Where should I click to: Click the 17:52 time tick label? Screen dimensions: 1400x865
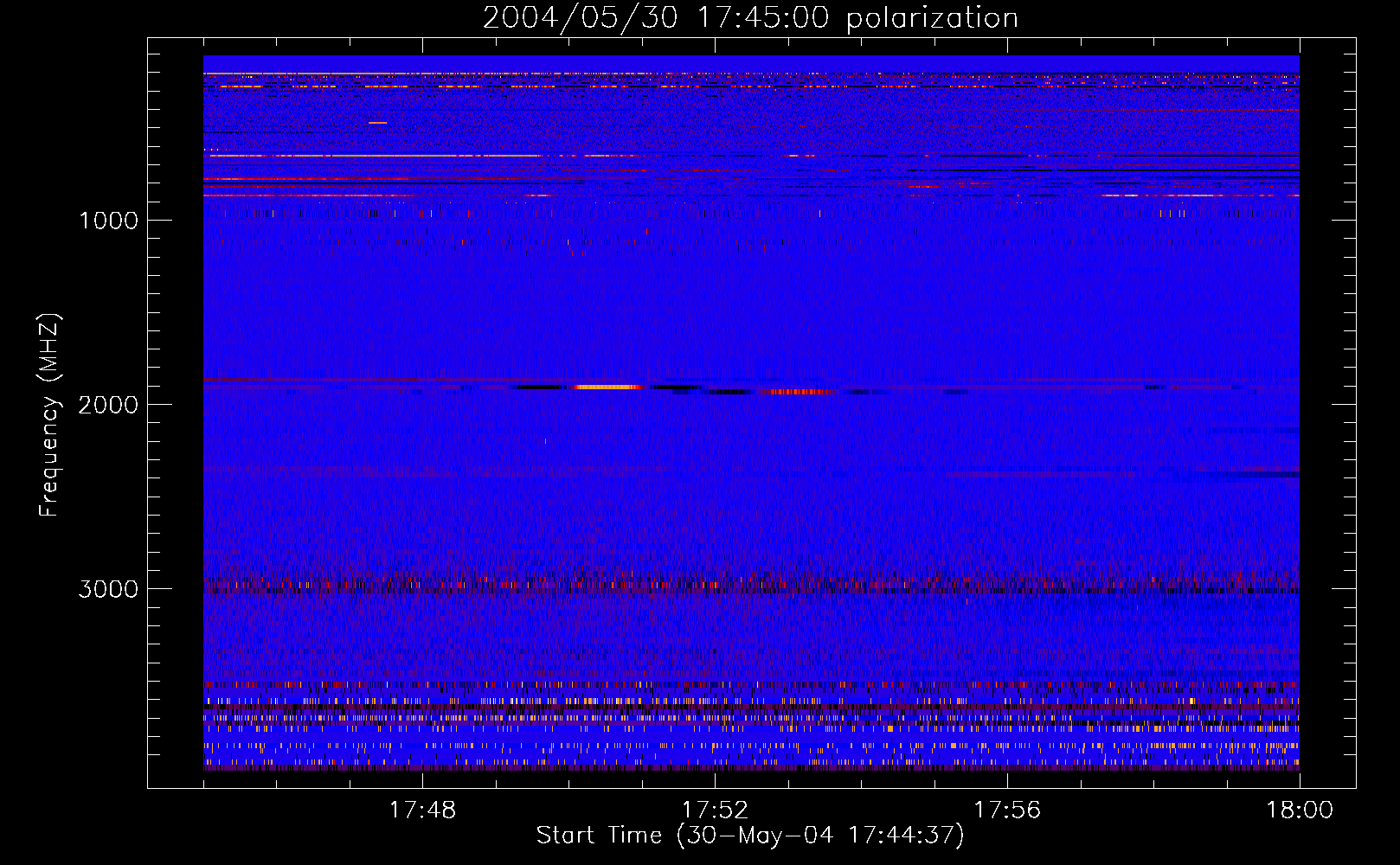coord(715,811)
